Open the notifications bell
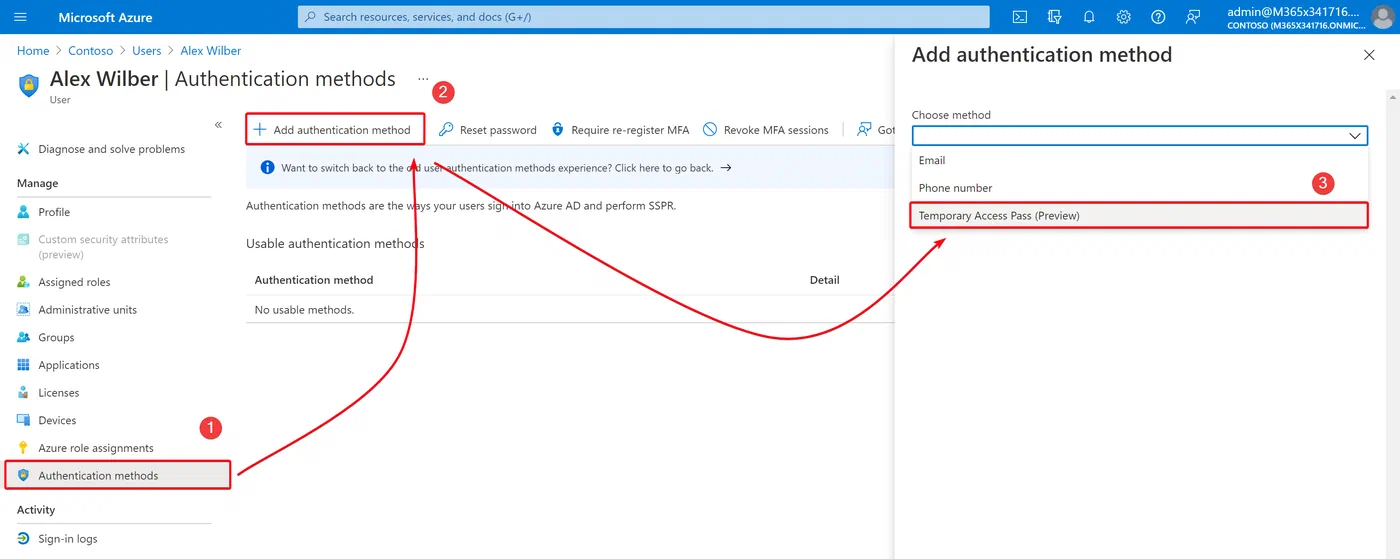The height and width of the screenshot is (559, 1400). coord(1089,17)
